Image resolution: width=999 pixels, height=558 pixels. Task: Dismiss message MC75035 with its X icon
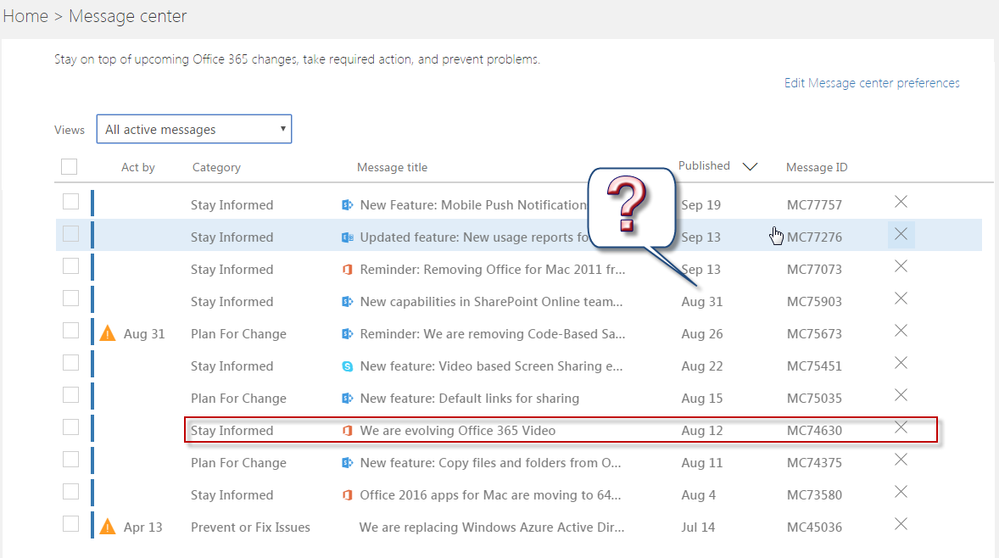[x=901, y=395]
